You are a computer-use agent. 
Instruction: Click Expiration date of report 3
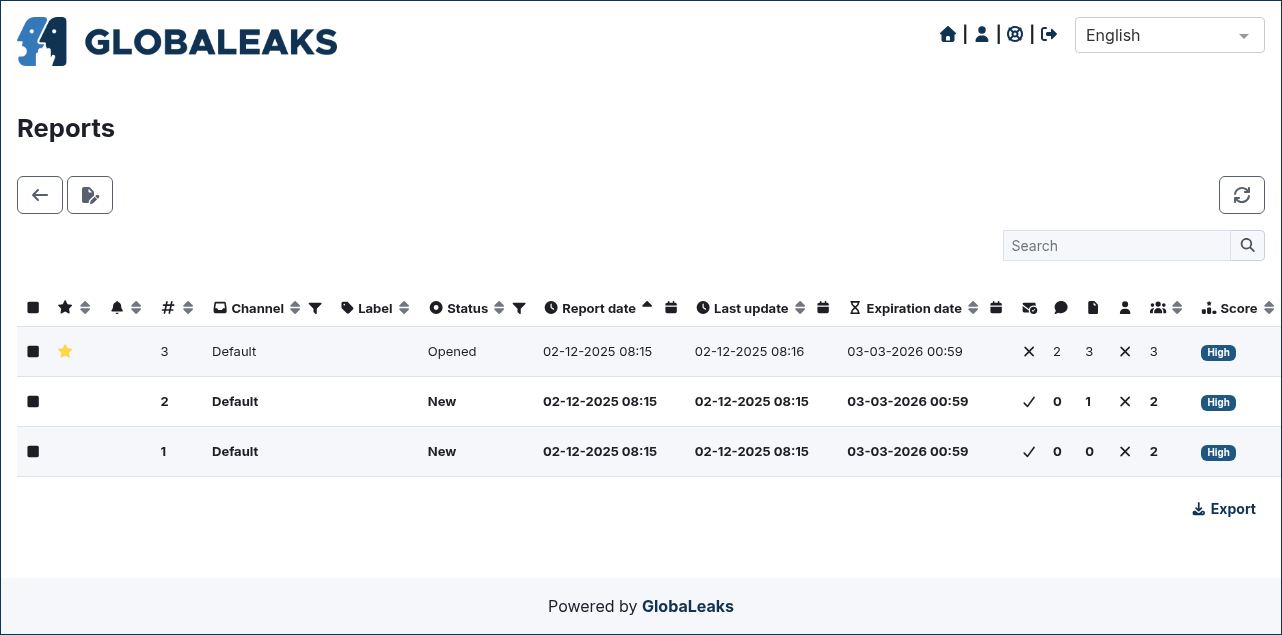tap(907, 352)
